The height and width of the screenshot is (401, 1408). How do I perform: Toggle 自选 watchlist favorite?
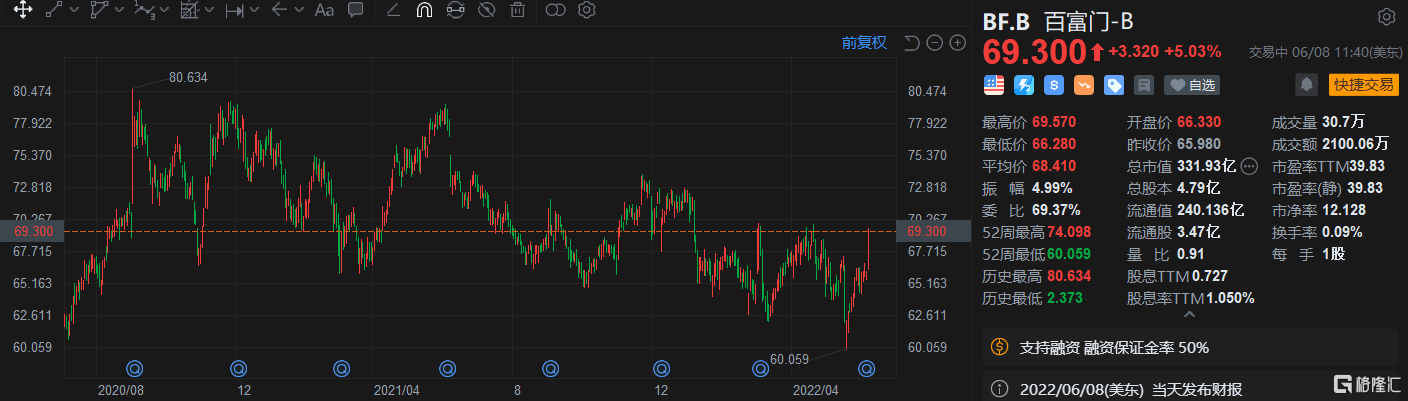1193,85
